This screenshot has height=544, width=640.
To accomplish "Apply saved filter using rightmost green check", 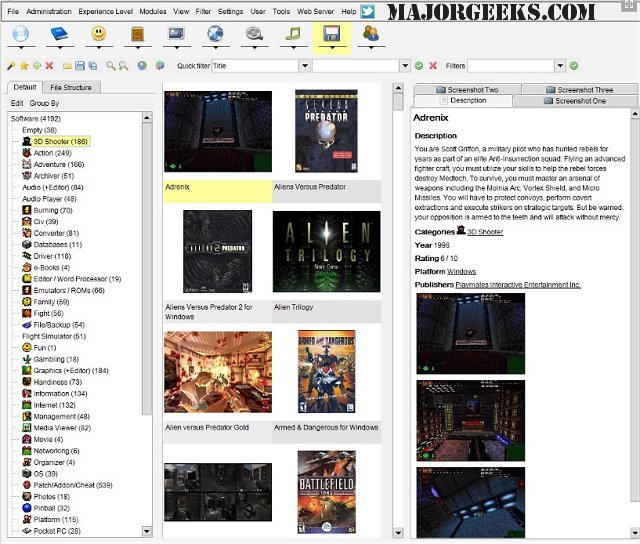I will tap(574, 66).
